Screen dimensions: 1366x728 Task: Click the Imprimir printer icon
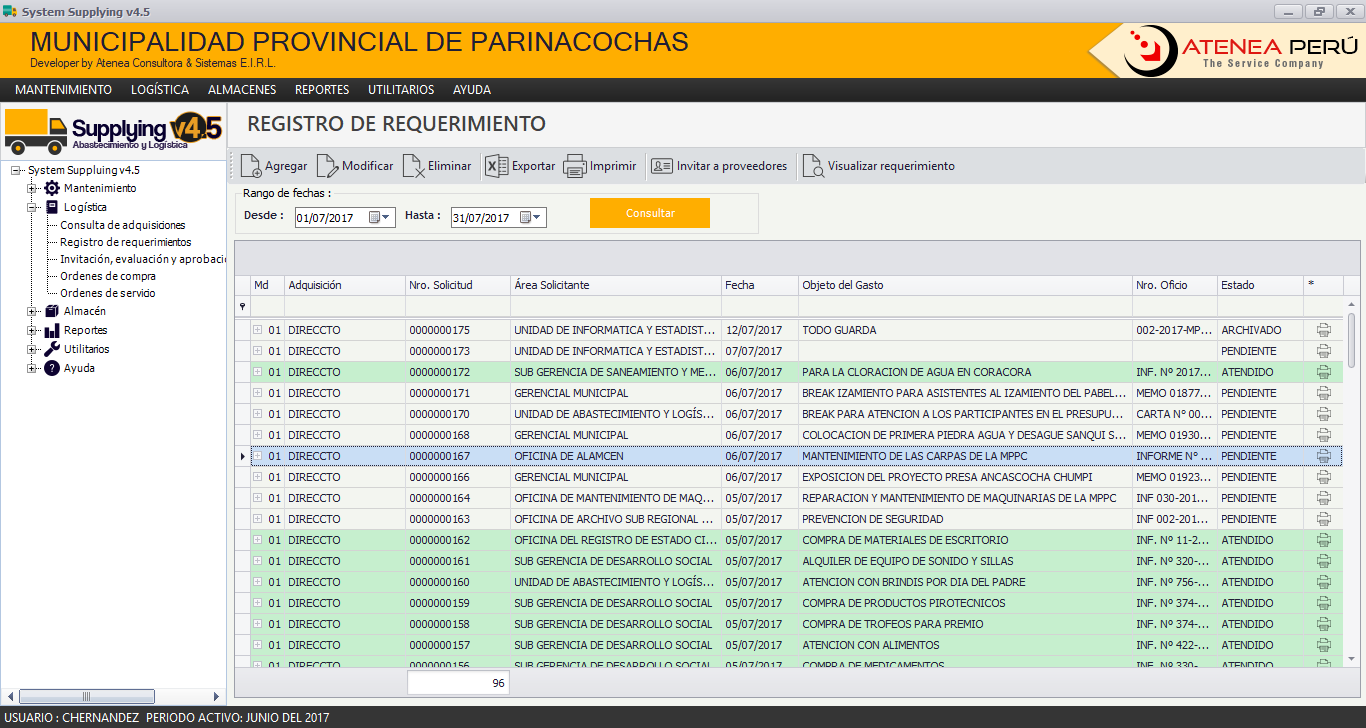pos(574,166)
